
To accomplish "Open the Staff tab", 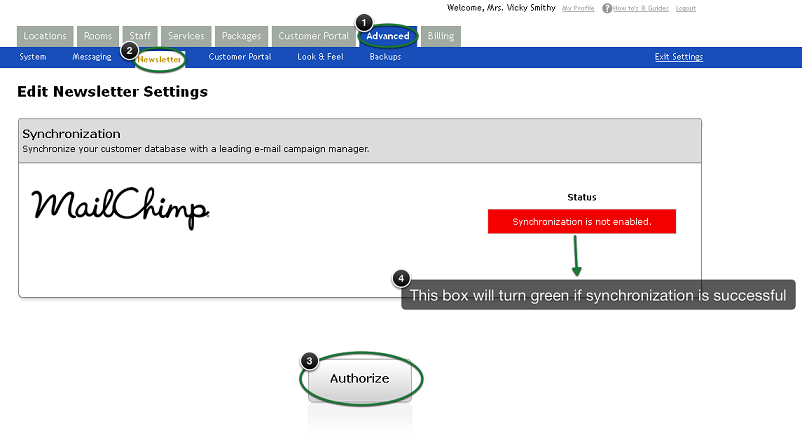I will point(140,36).
